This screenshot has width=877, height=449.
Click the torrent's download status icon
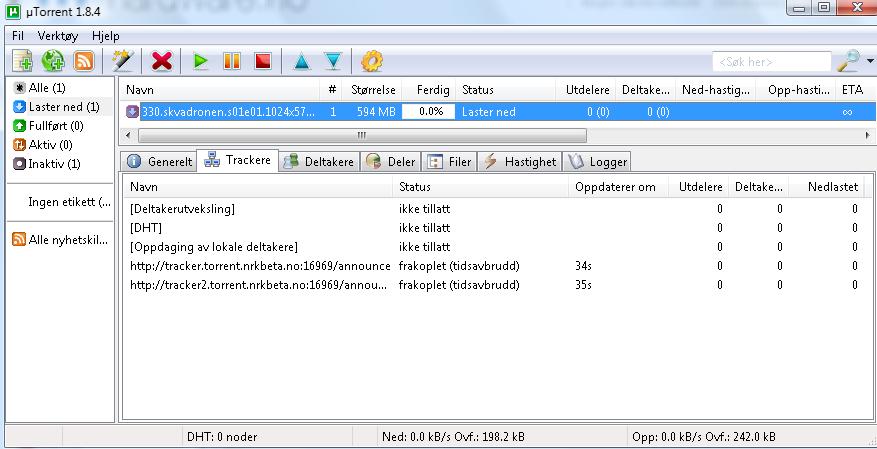(132, 112)
